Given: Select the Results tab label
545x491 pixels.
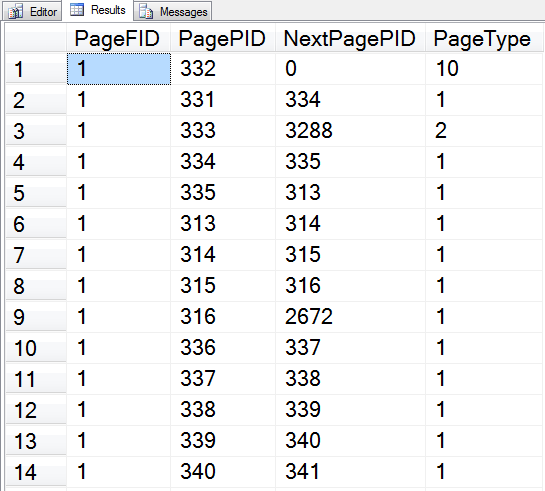Looking at the screenshot, I should 108,10.
